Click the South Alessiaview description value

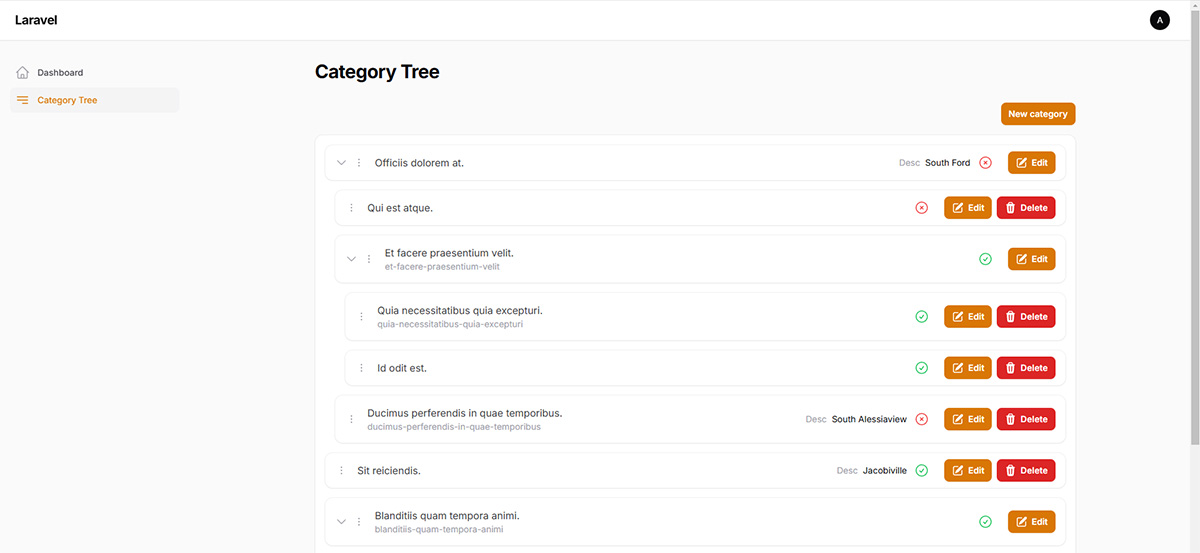[869, 419]
